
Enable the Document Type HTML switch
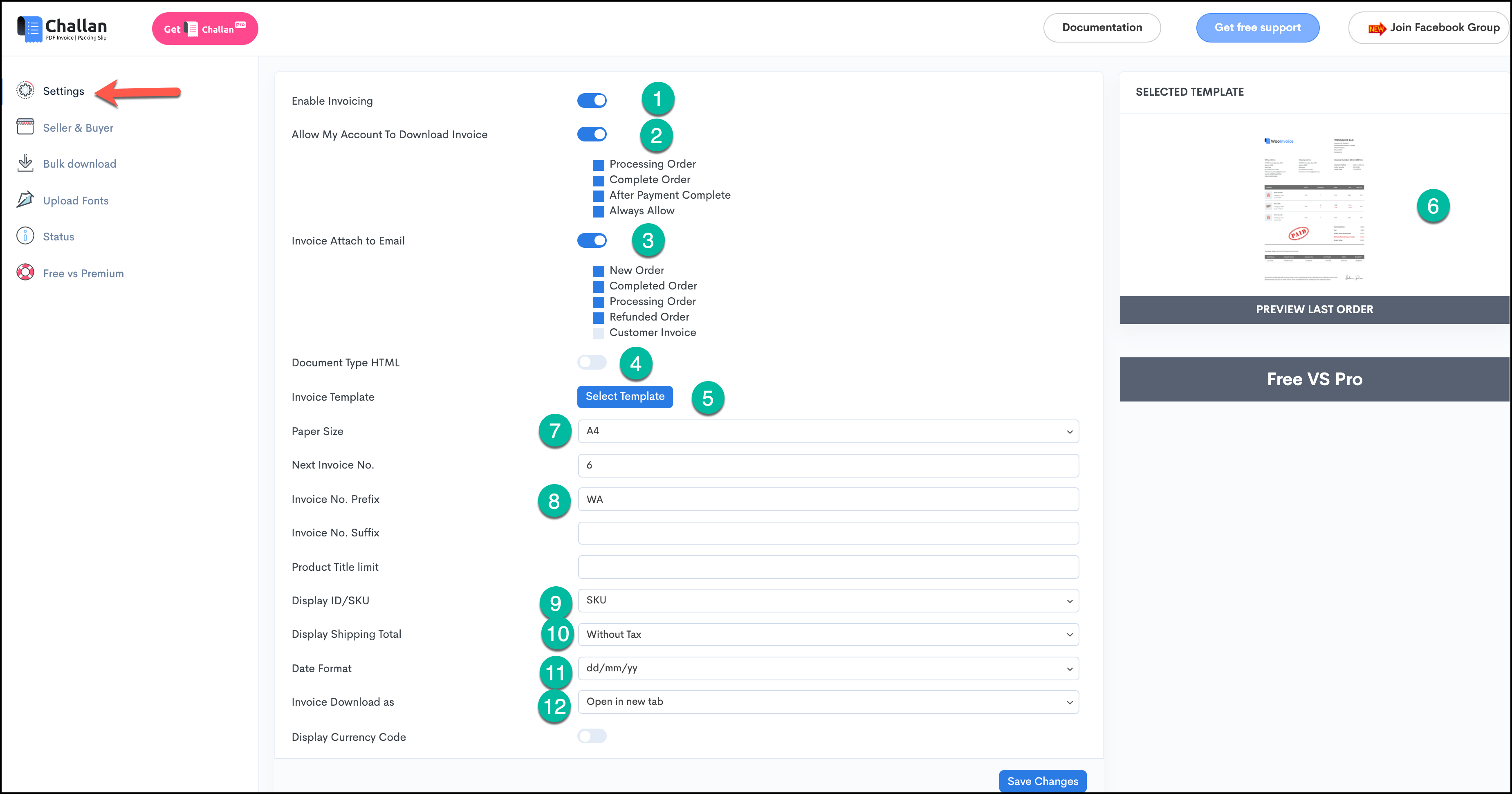pyautogui.click(x=592, y=362)
